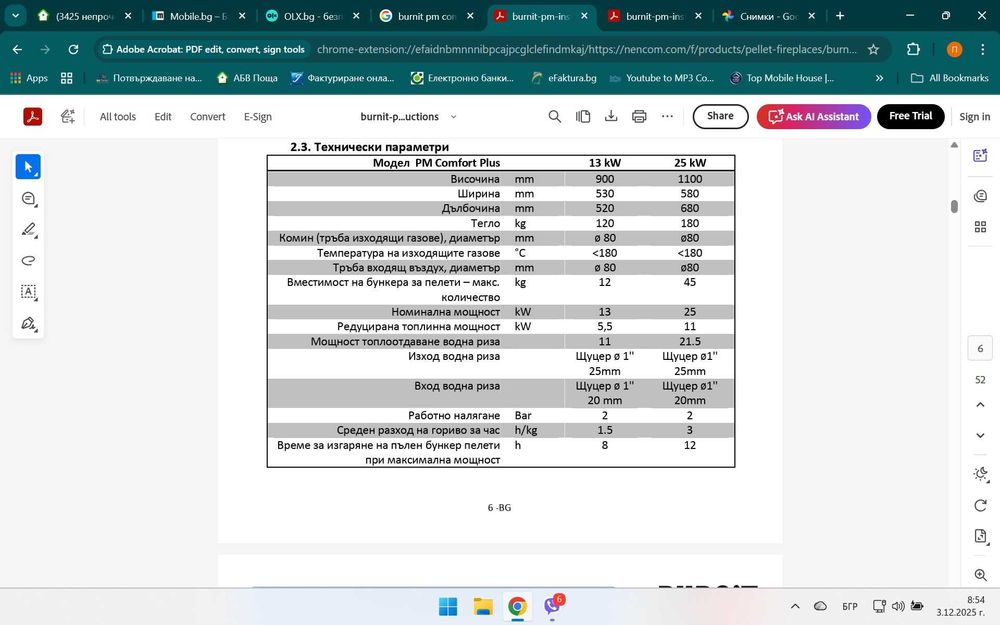
Task: Click the Share button
Action: click(720, 116)
